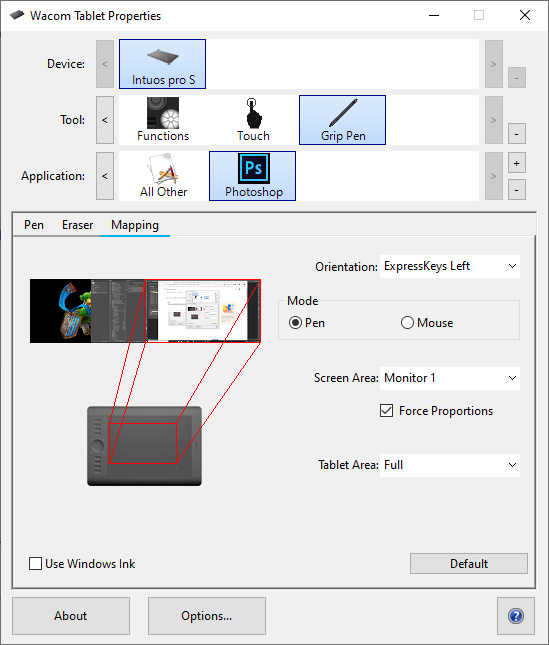Select the Intuos pro S device
Screen dimensions: 549x645
point(162,64)
